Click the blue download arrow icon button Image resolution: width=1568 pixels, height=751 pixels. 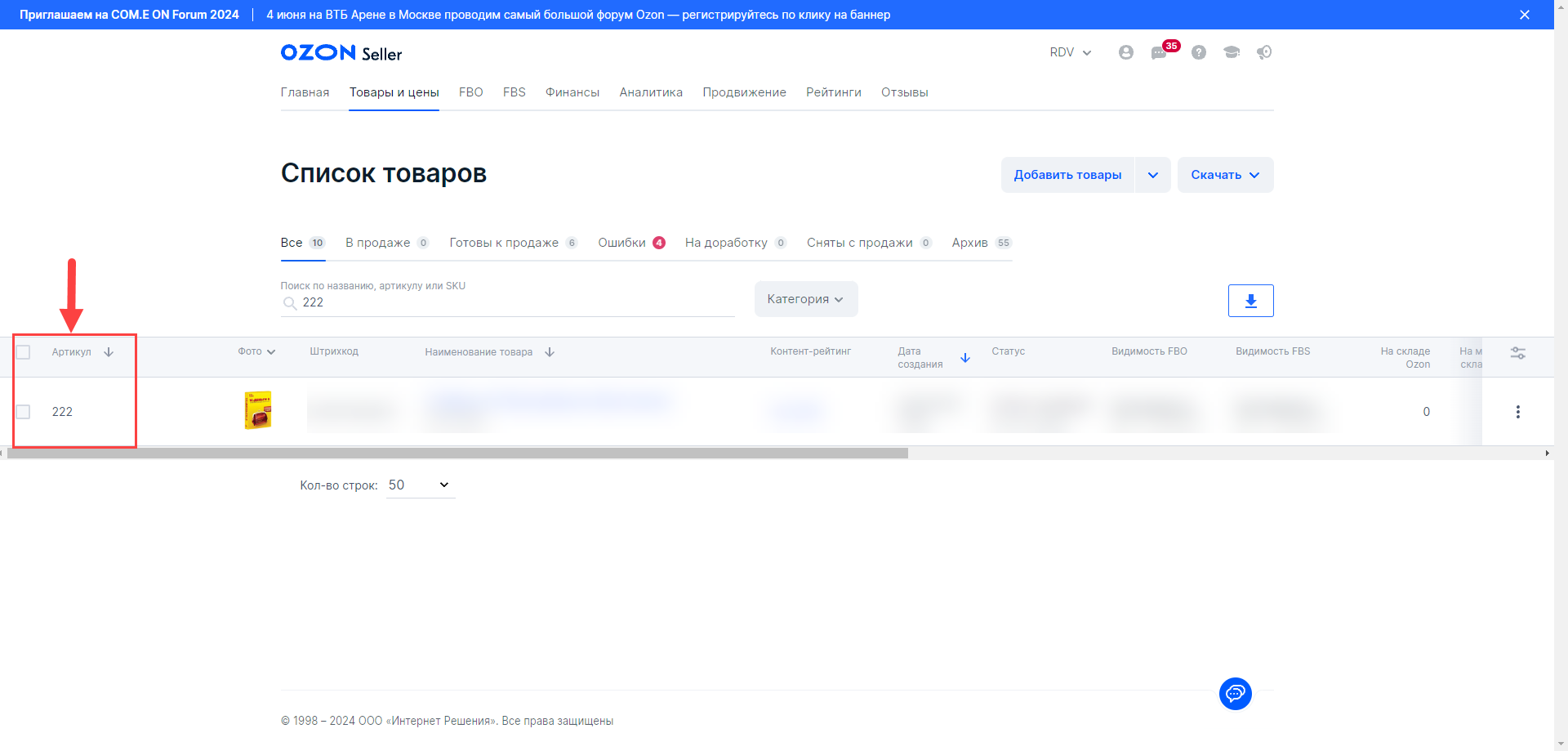(1250, 301)
